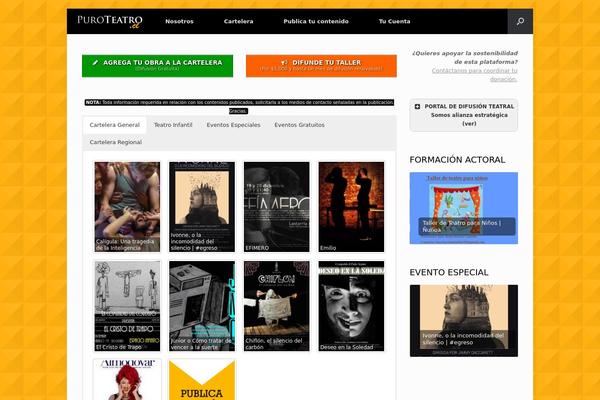This screenshot has width=600, height=400.
Task: Open the Emilio play poster
Action: [x=351, y=207]
